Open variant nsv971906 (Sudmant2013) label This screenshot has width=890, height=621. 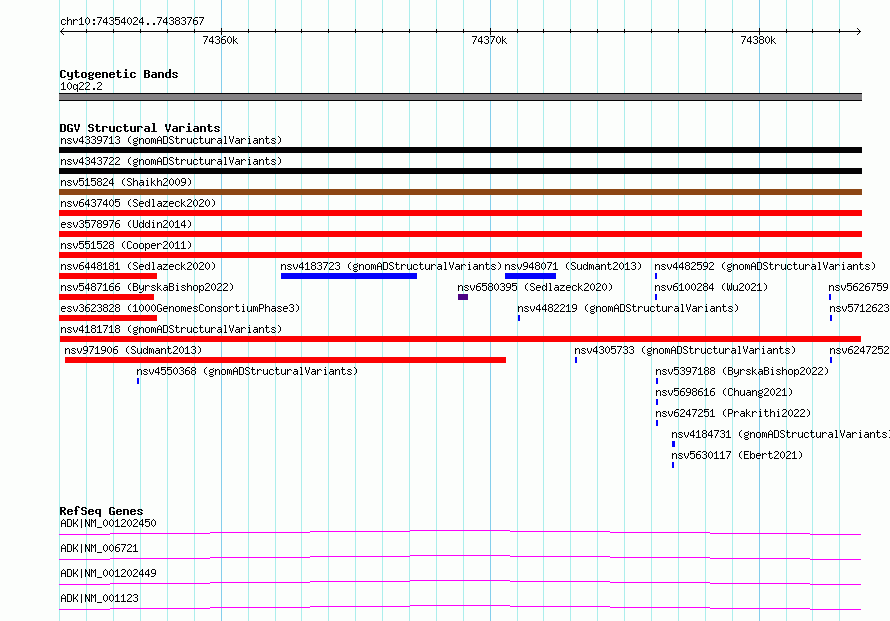pyautogui.click(x=133, y=350)
